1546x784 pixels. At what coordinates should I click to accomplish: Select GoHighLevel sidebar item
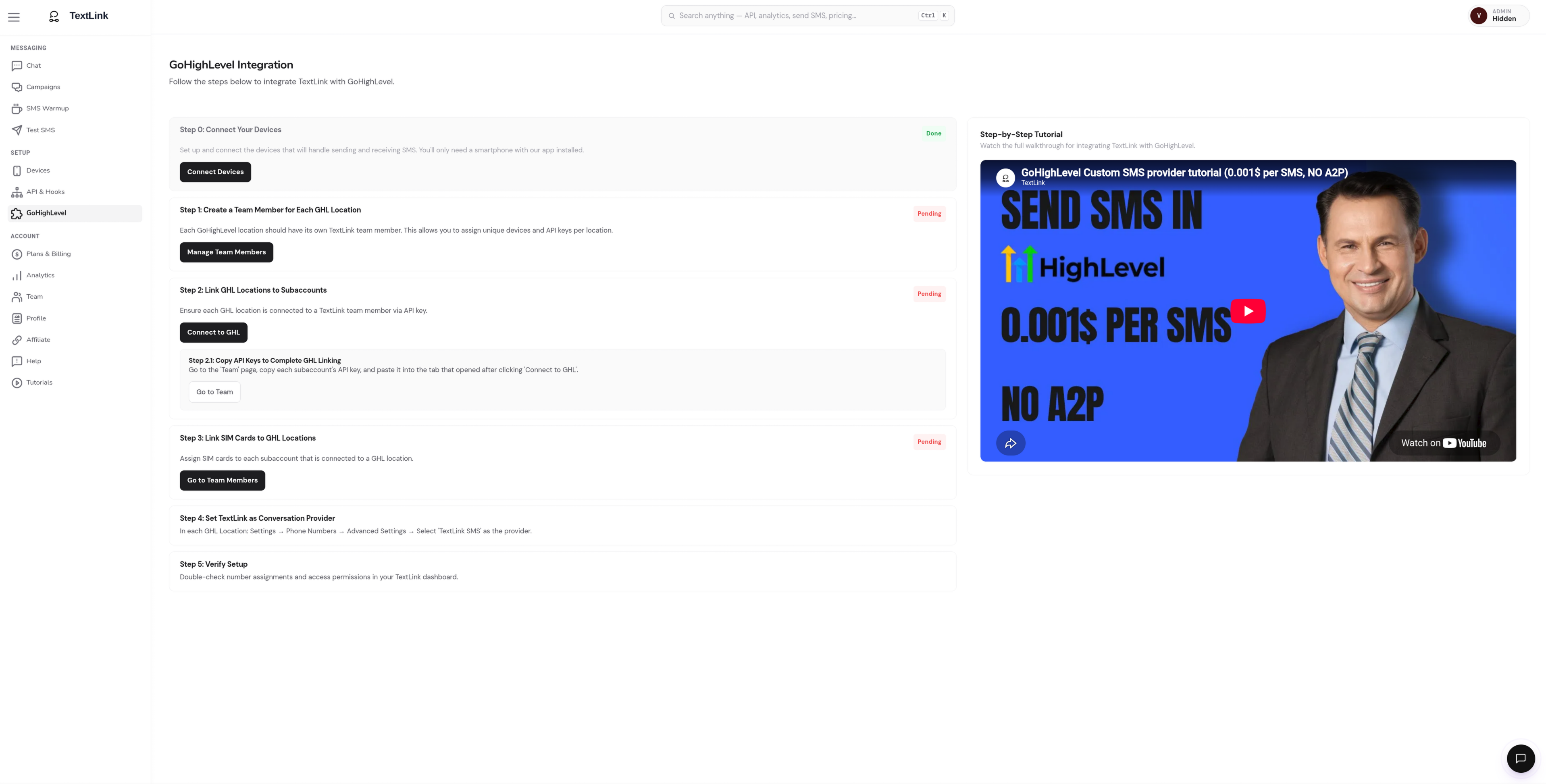[75, 213]
